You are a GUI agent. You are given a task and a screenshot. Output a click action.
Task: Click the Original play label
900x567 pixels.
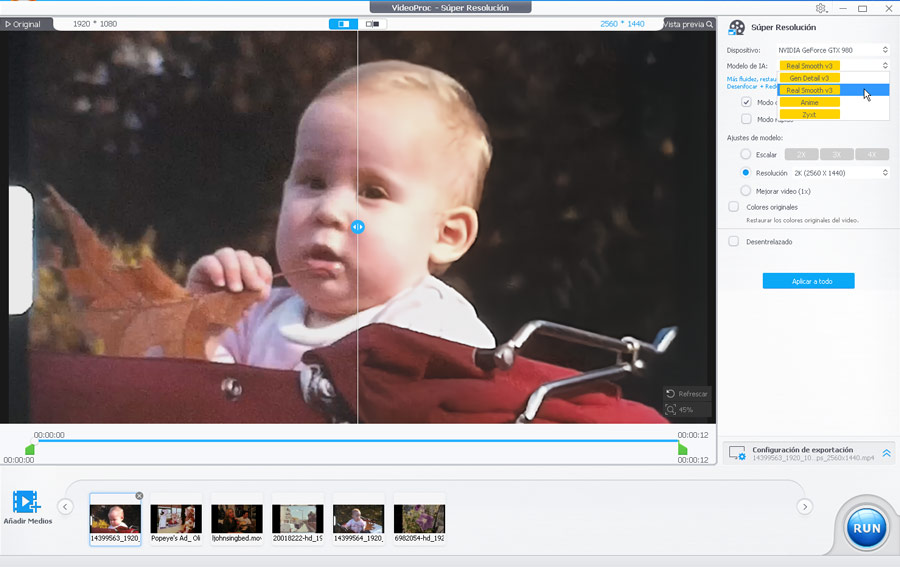point(23,24)
